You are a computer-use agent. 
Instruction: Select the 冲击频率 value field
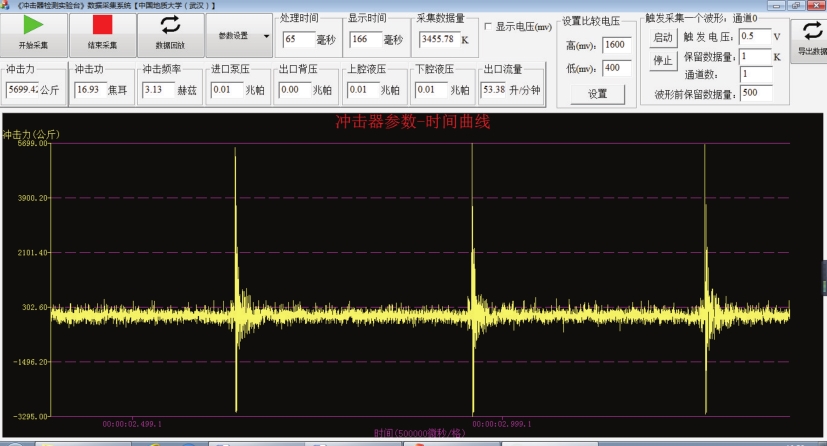[158, 90]
